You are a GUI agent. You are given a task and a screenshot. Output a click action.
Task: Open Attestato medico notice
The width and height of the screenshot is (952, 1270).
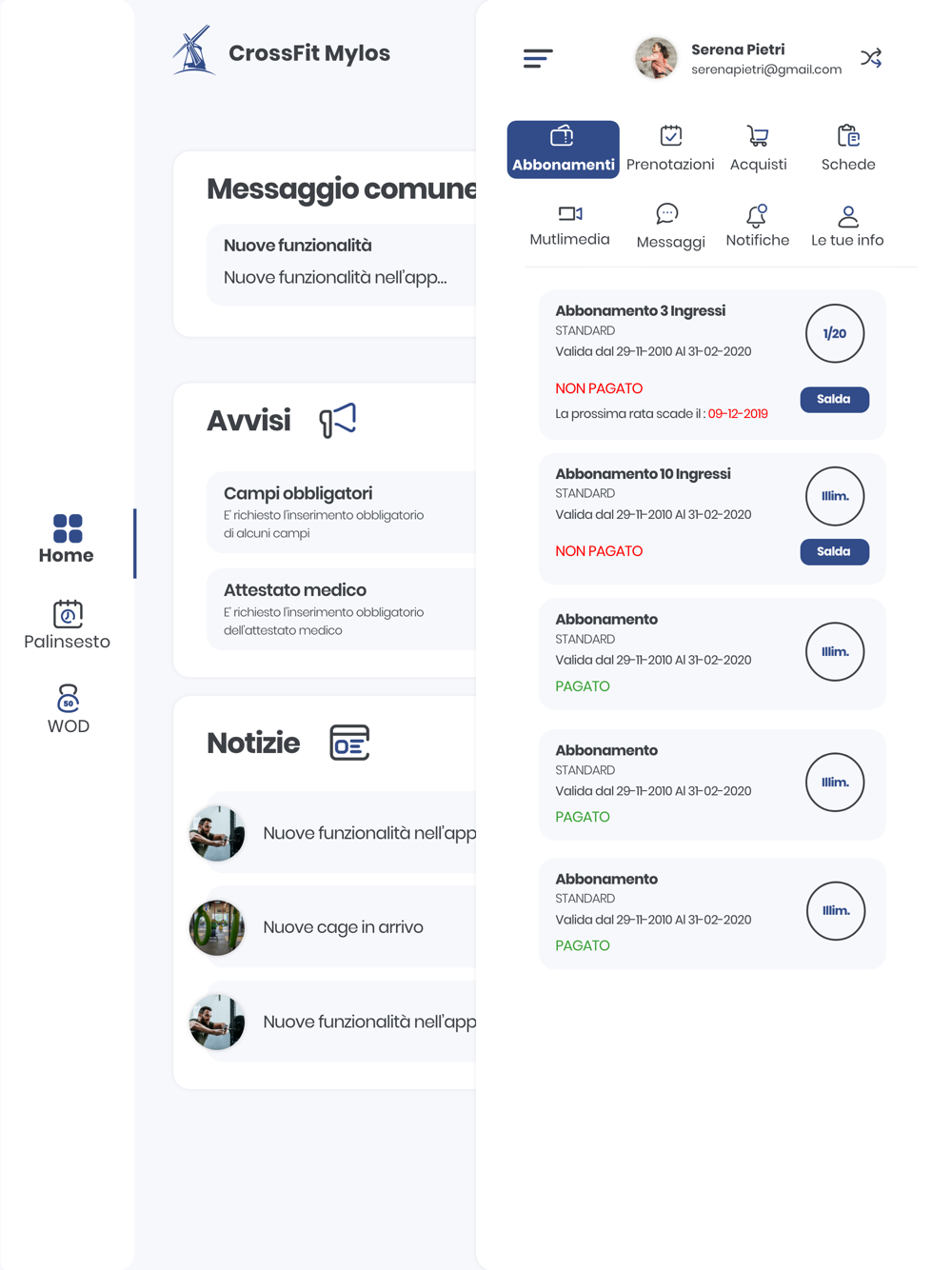pos(341,609)
